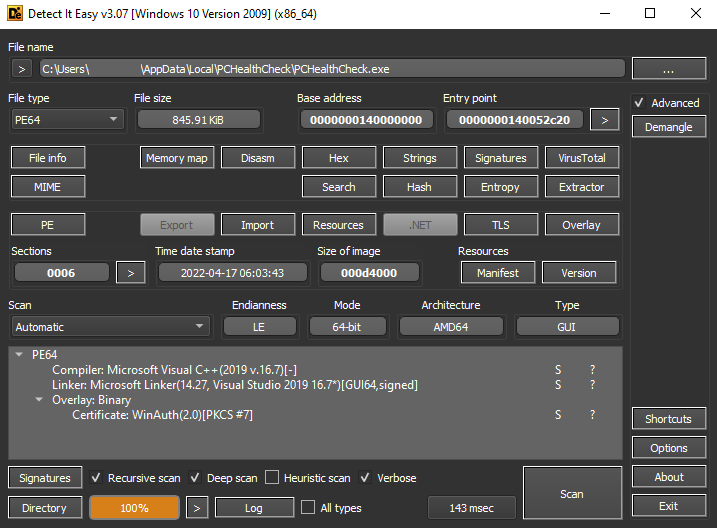Click the bottom-left Signatures button
717x528 pixels.
(x=45, y=478)
